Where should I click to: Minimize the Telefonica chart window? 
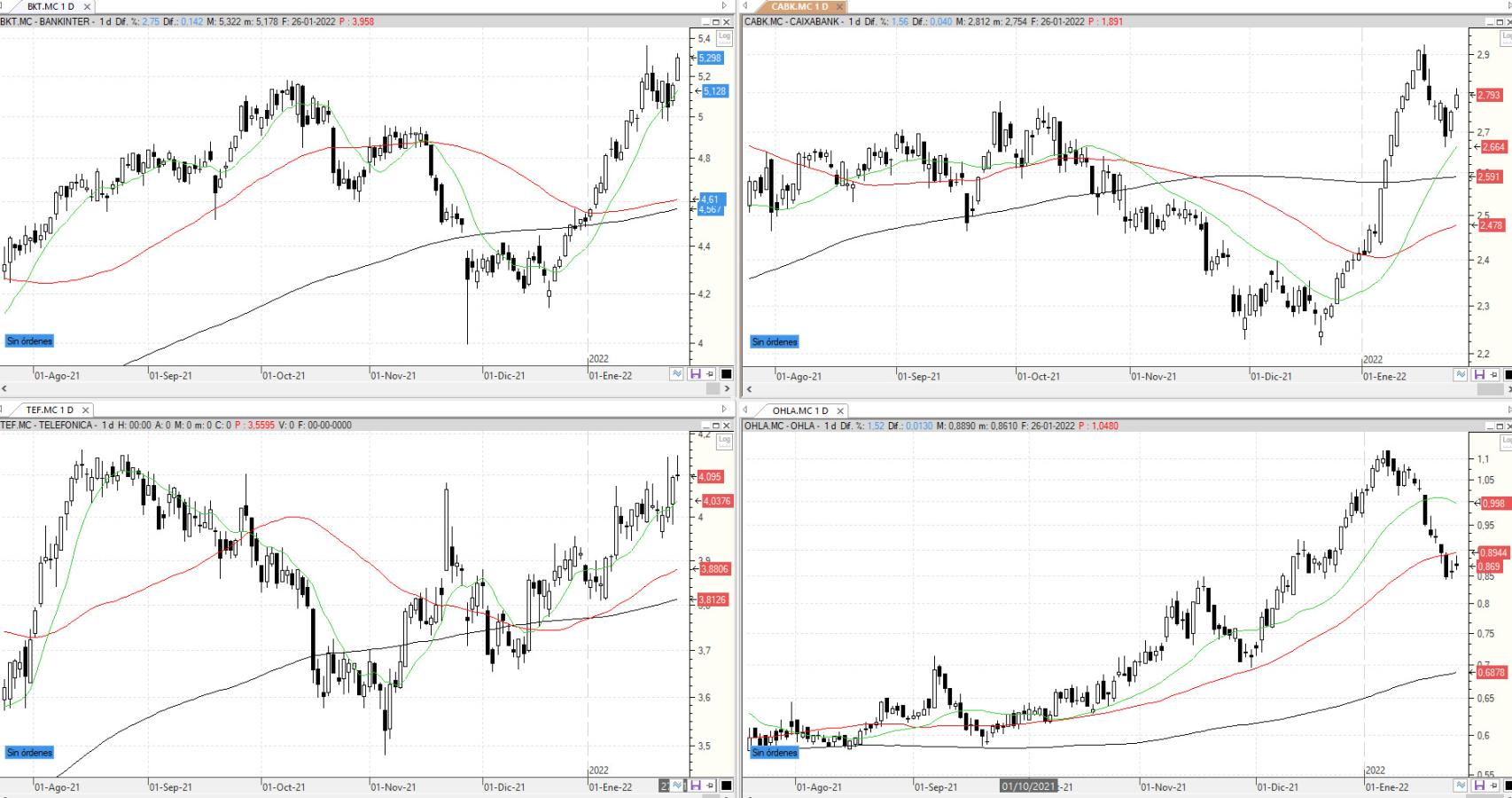coord(705,426)
